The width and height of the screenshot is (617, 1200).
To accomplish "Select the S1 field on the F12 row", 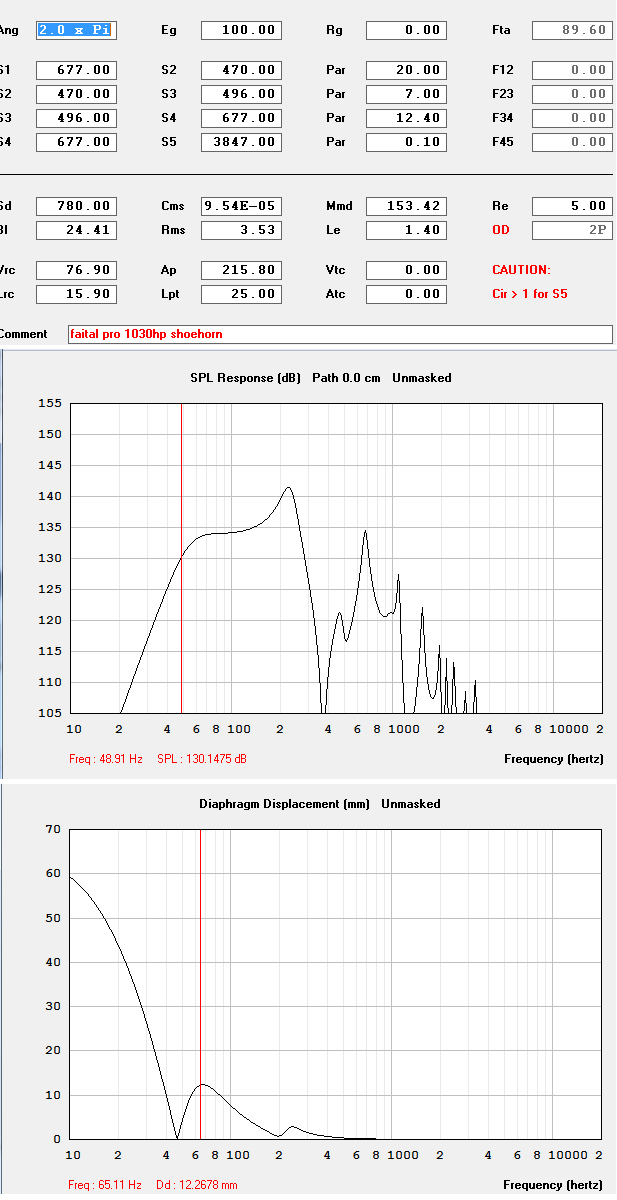I will coord(76,70).
